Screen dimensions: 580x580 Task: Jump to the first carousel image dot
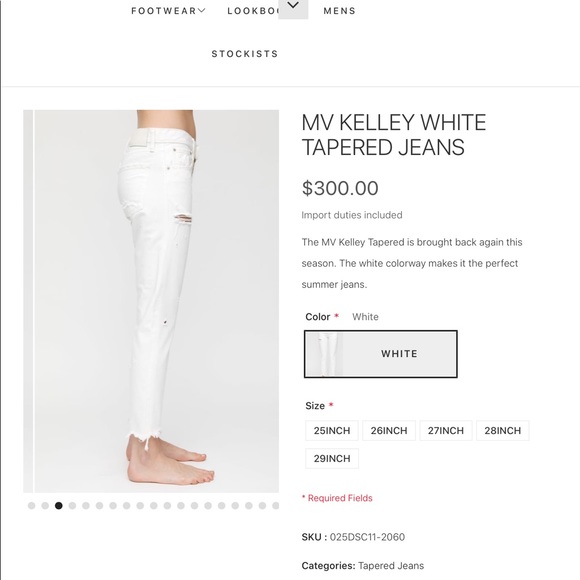click(x=31, y=506)
